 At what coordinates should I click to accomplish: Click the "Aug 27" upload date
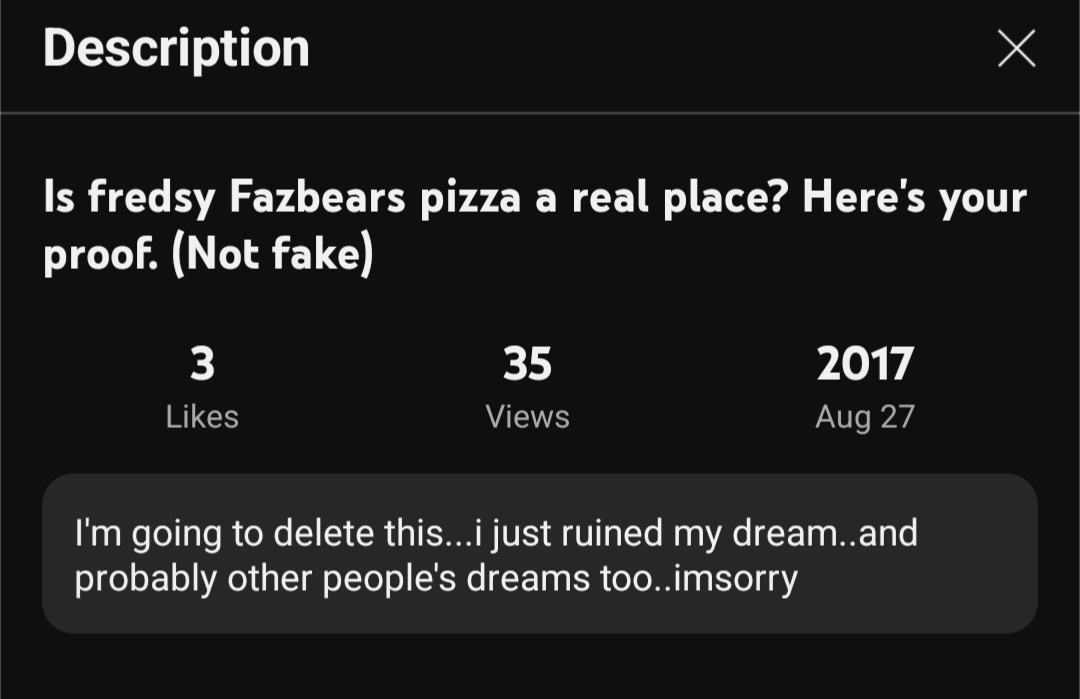point(864,416)
